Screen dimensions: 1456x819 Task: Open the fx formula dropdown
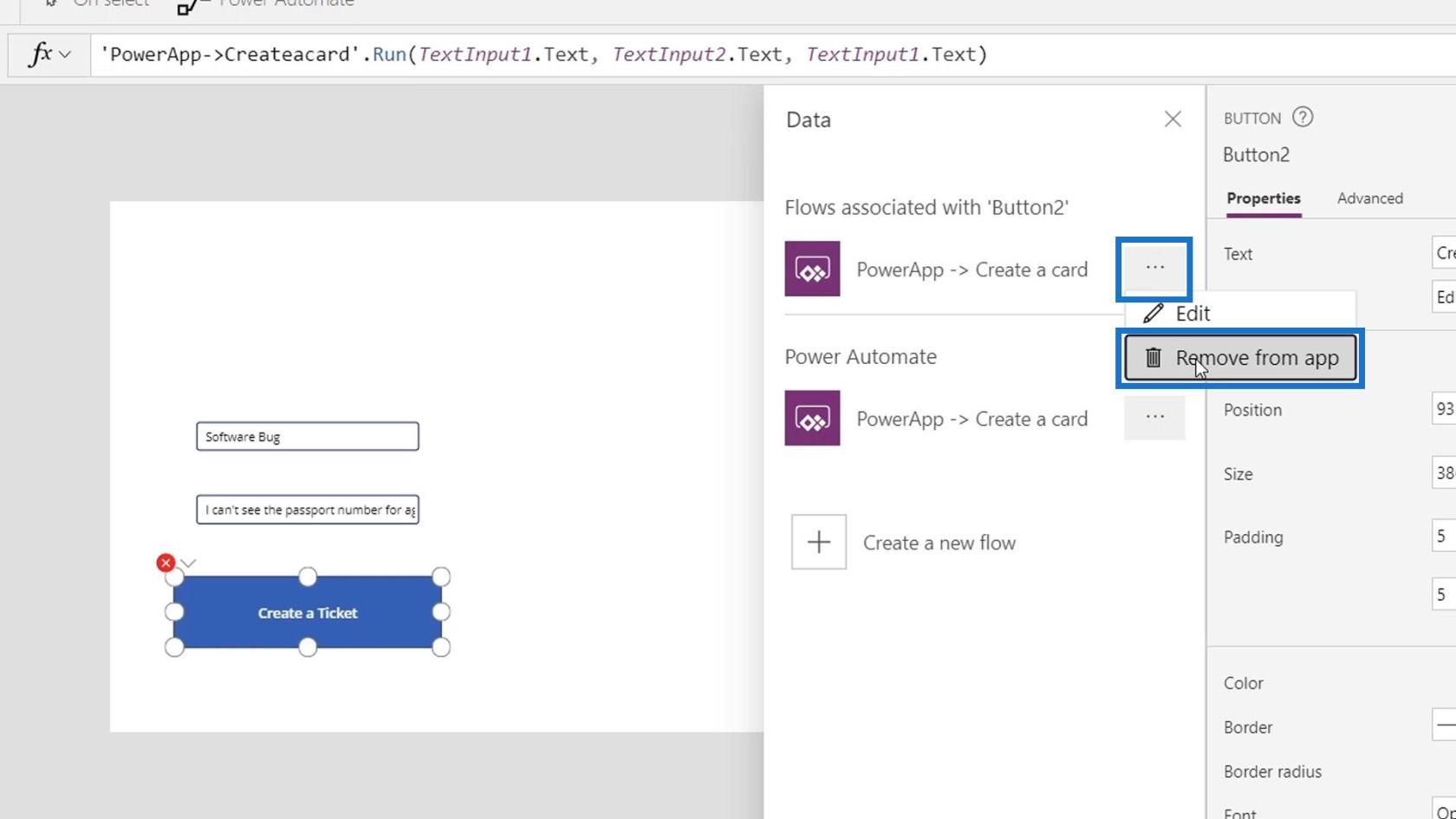coord(49,55)
